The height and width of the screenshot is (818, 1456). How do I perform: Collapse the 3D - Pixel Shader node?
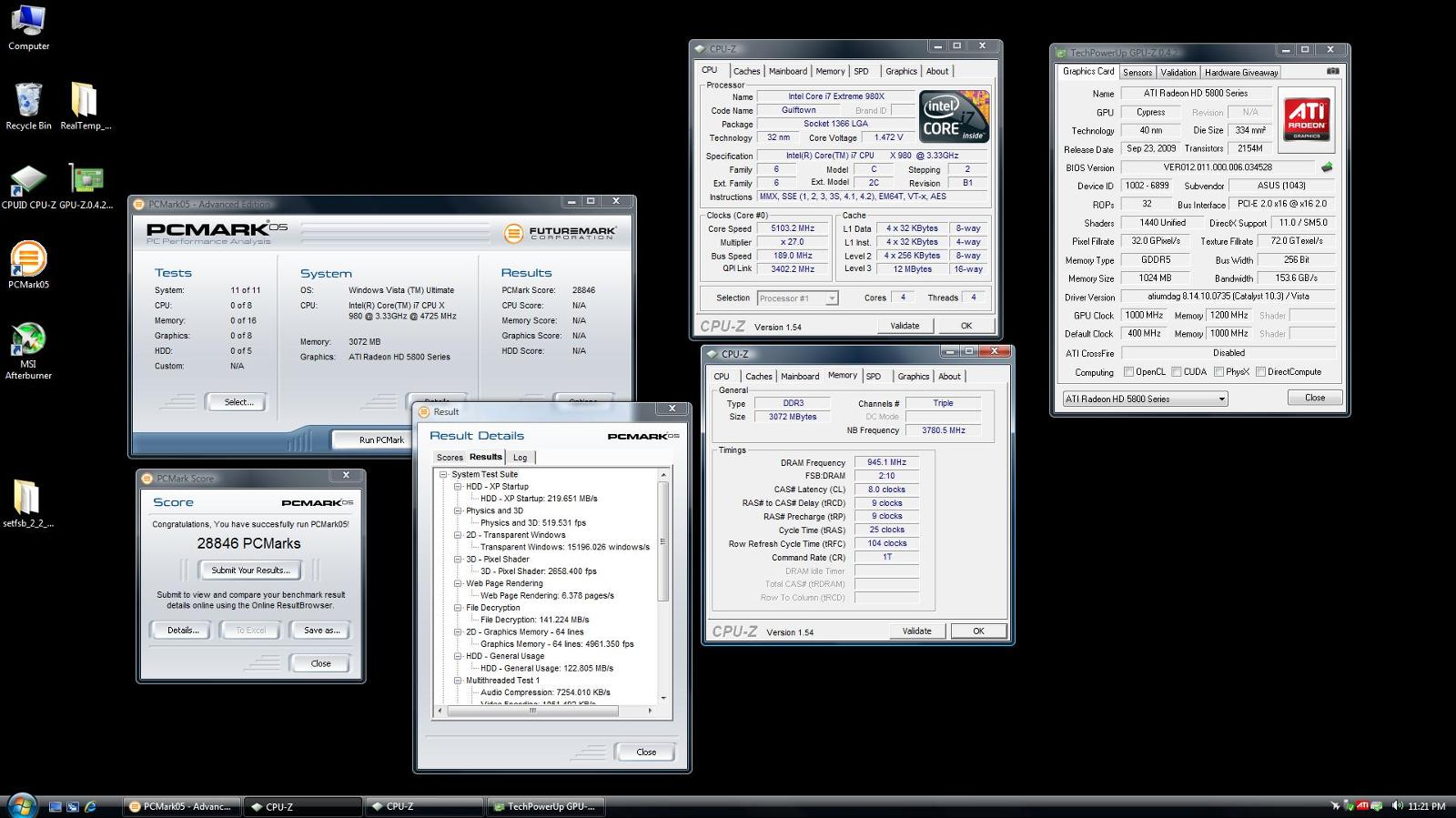click(x=458, y=560)
